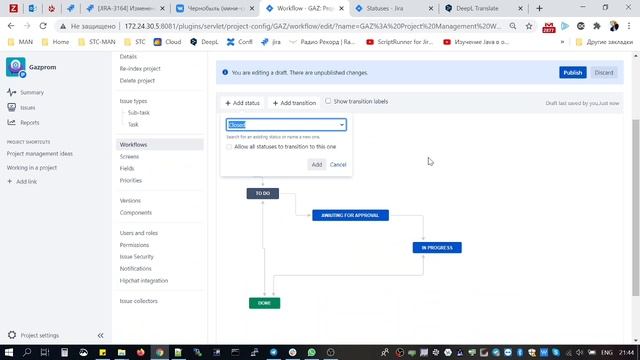The height and width of the screenshot is (360, 640).
Task: Select Workflows in project settings menu
Action: (159, 144)
